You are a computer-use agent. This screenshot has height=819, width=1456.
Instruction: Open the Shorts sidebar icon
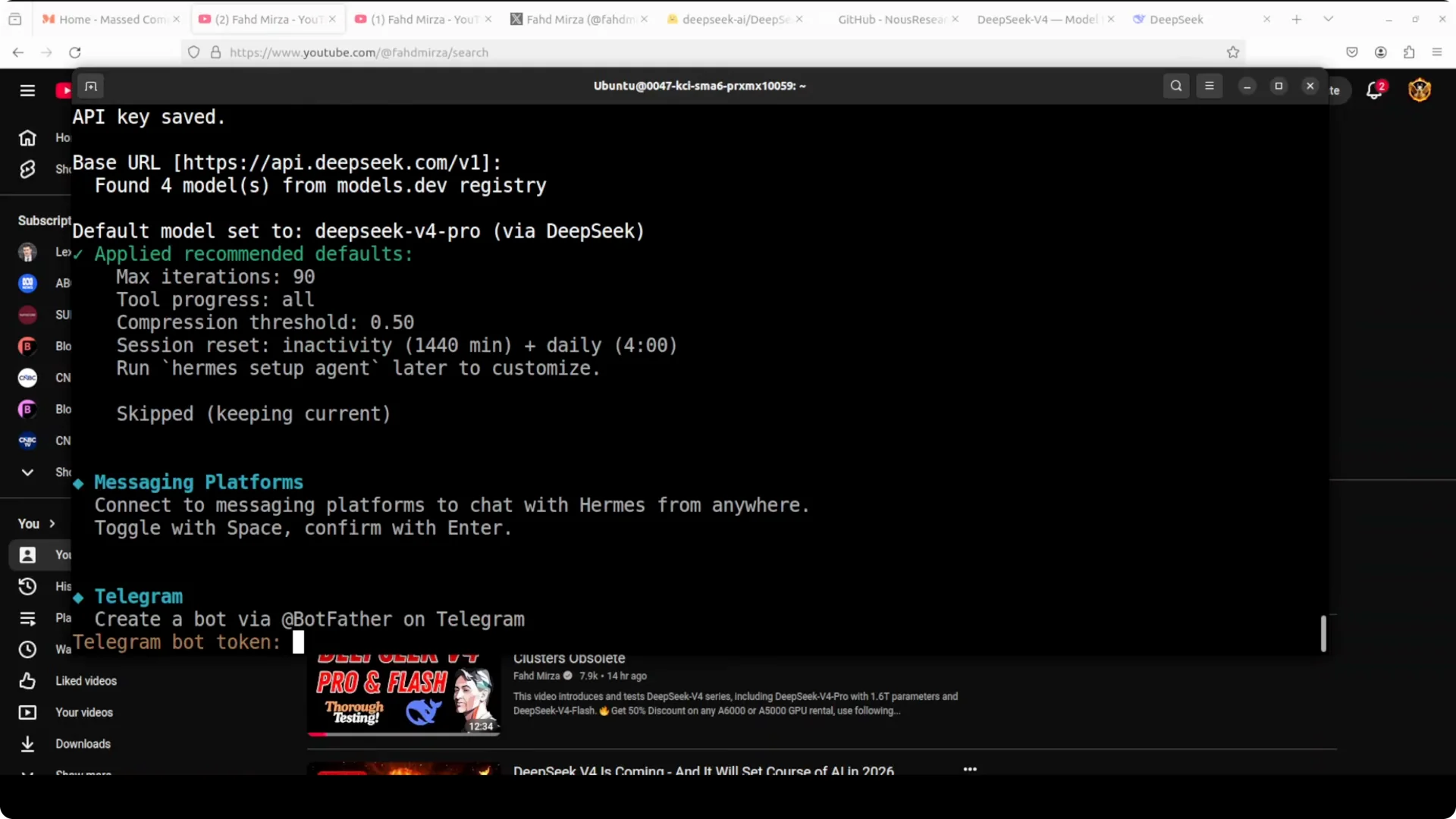click(27, 169)
